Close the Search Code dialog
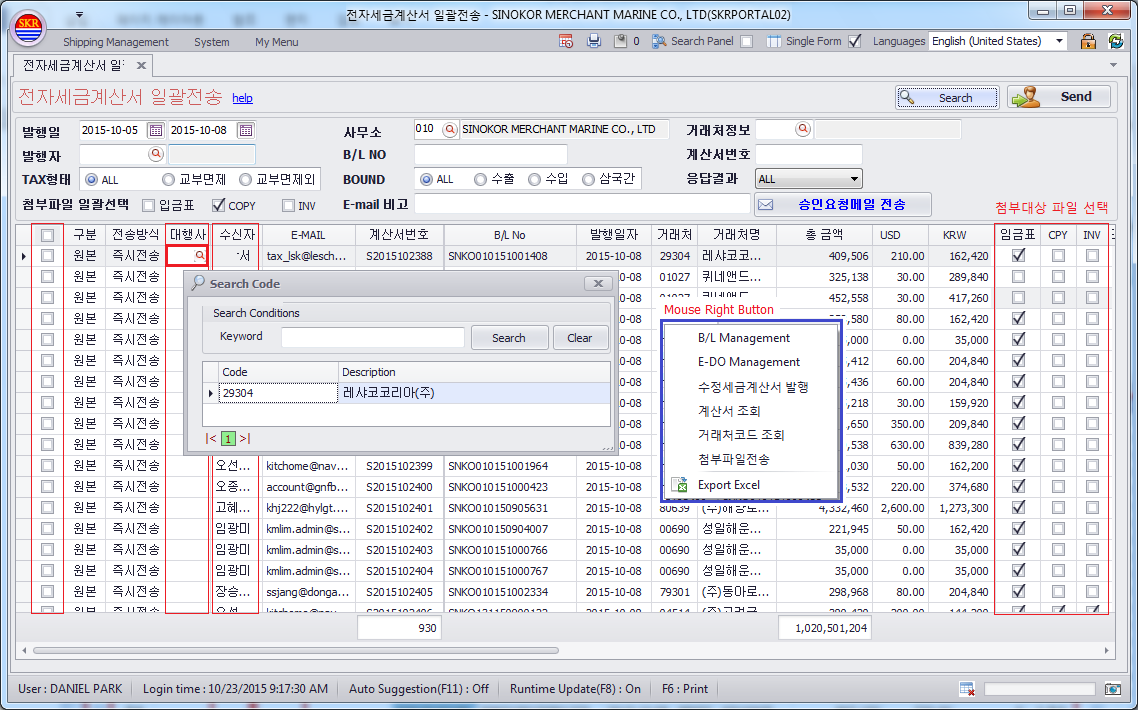Screen dimensions: 1138x710 click(598, 283)
